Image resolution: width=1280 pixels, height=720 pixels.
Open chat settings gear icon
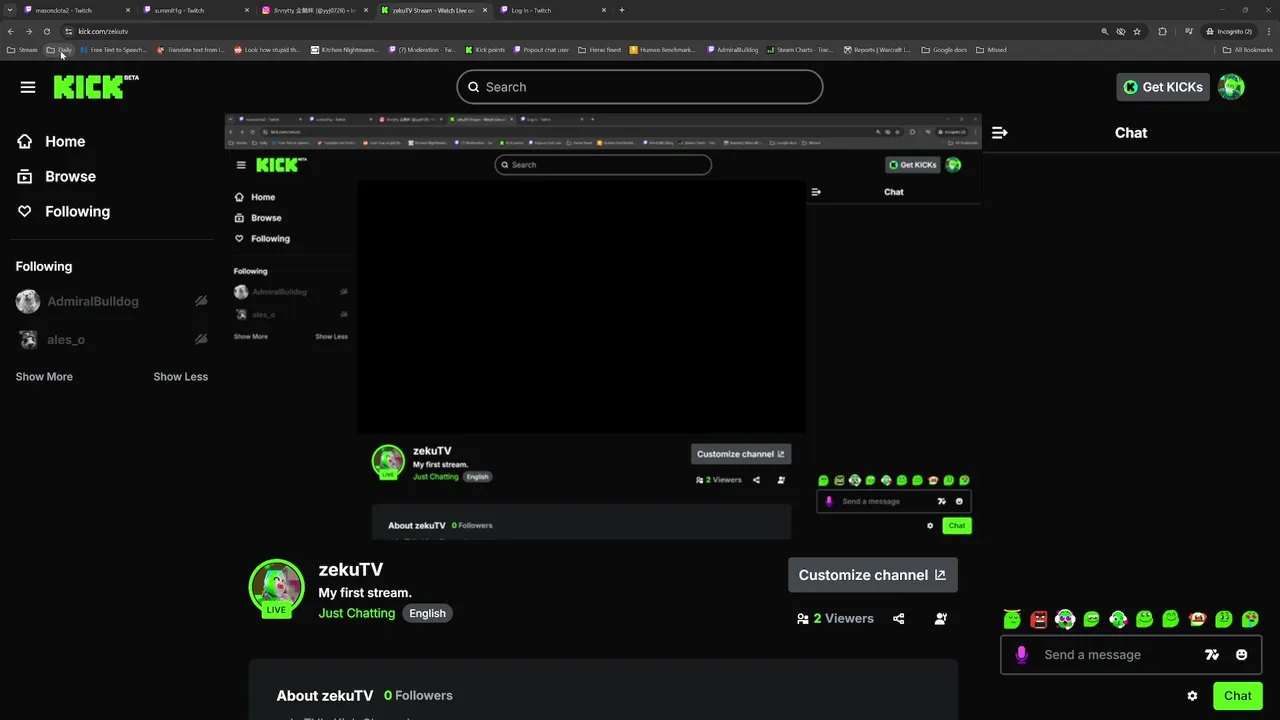[x=1192, y=696]
